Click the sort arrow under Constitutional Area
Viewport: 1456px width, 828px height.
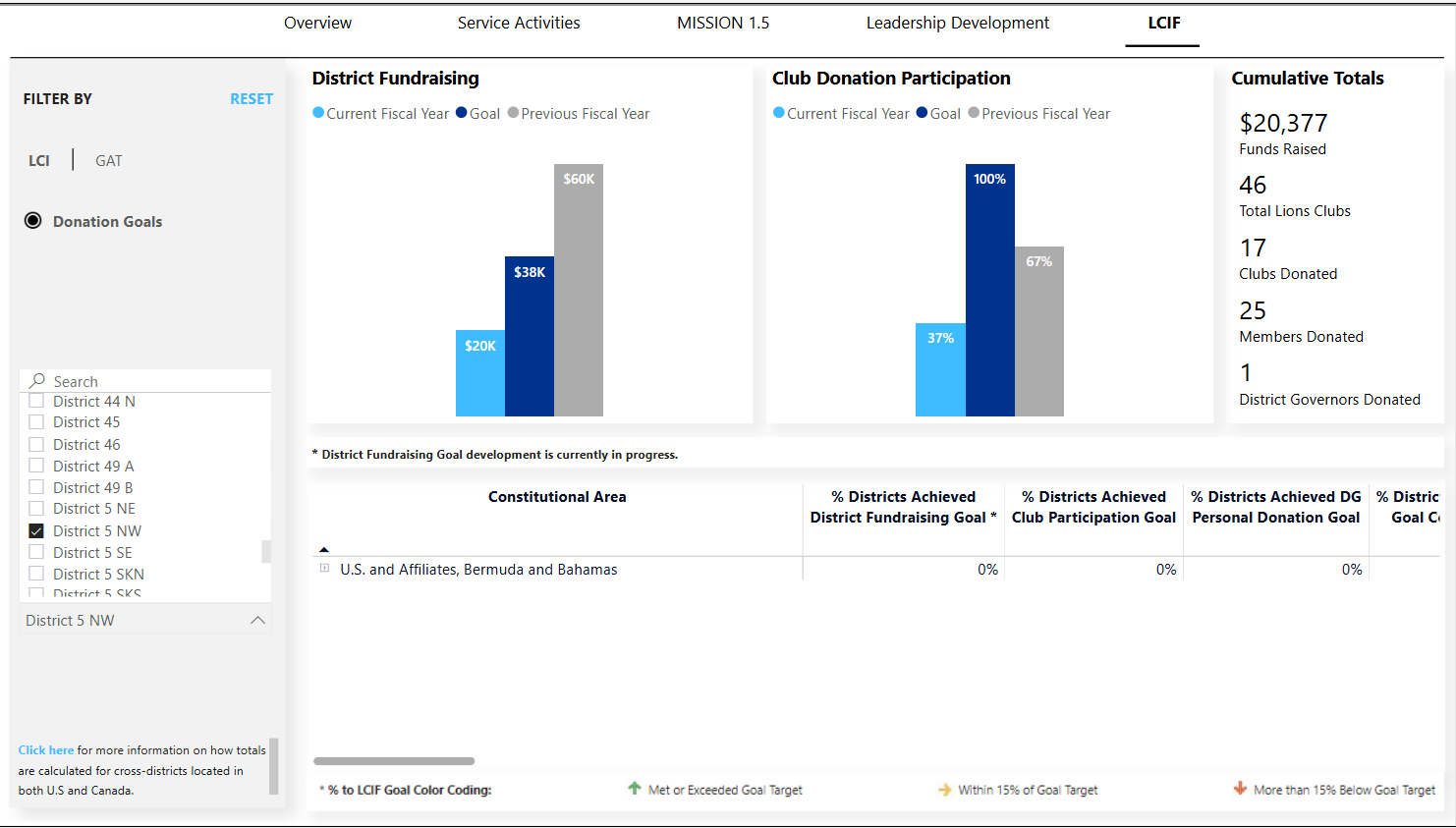pos(324,550)
